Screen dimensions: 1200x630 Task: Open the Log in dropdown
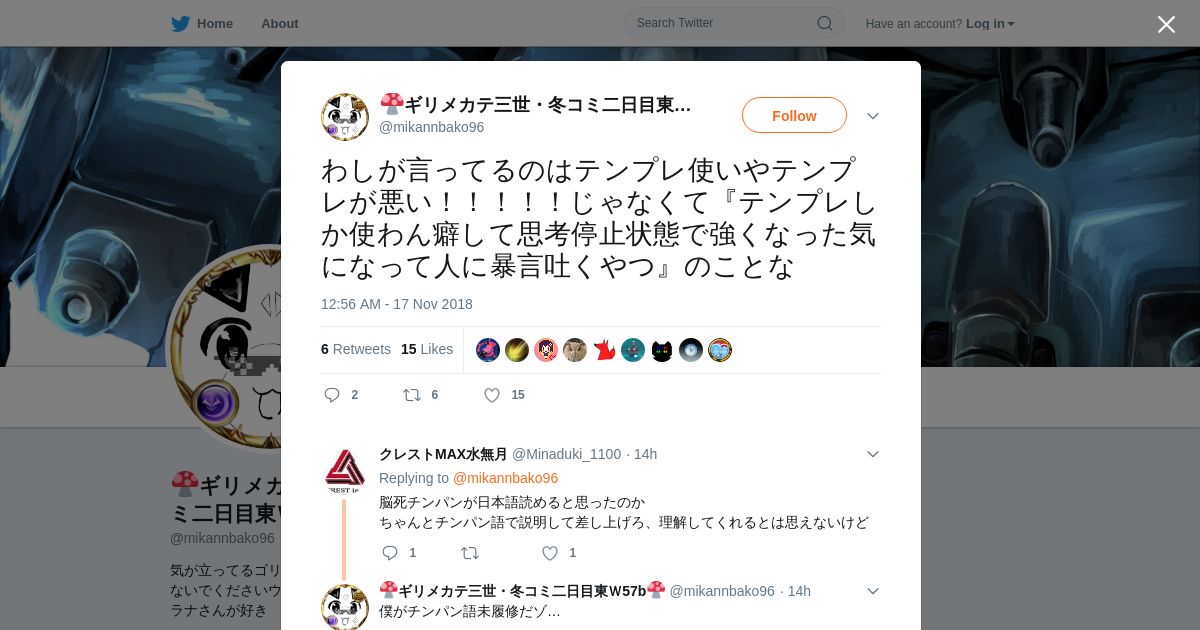990,24
